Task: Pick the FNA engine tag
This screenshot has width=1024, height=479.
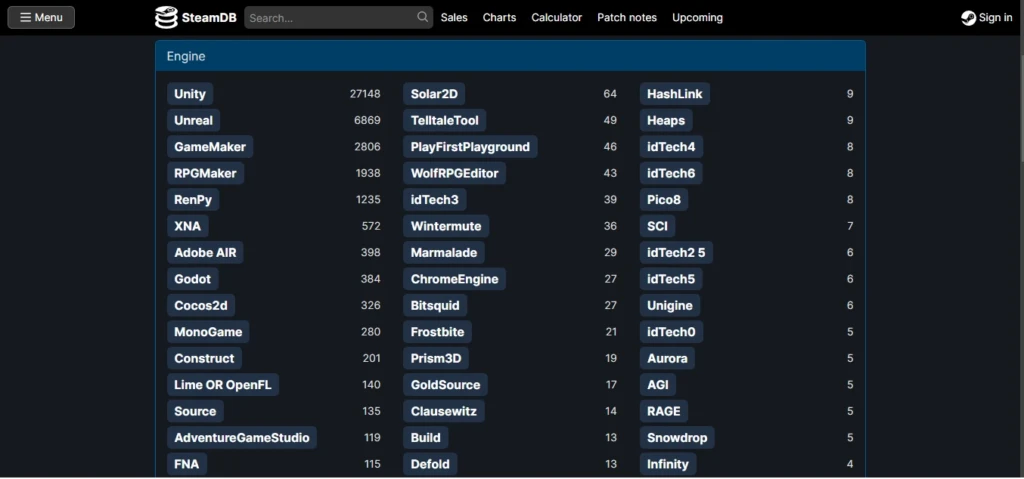Action: [x=187, y=464]
